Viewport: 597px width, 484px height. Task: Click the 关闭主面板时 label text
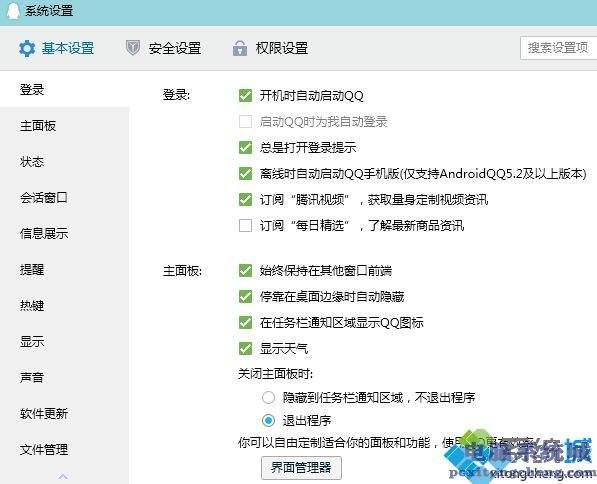tap(275, 374)
